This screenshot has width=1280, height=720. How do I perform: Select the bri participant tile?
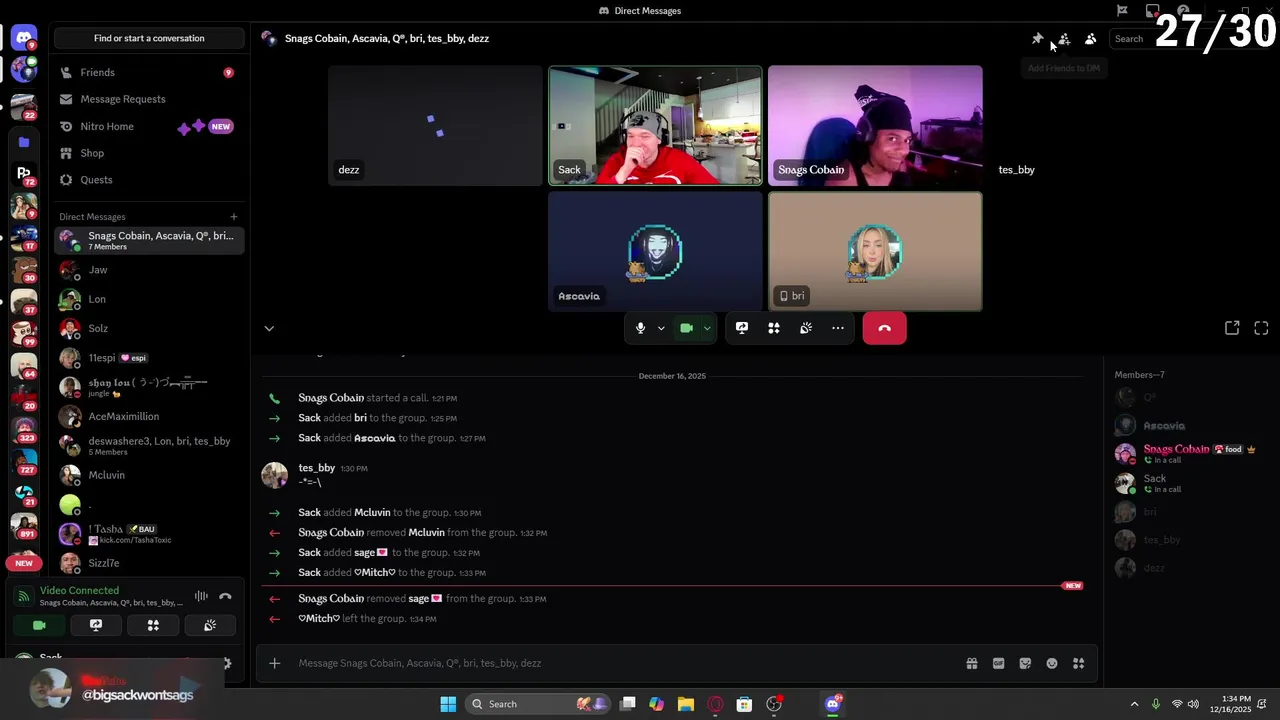(x=875, y=251)
